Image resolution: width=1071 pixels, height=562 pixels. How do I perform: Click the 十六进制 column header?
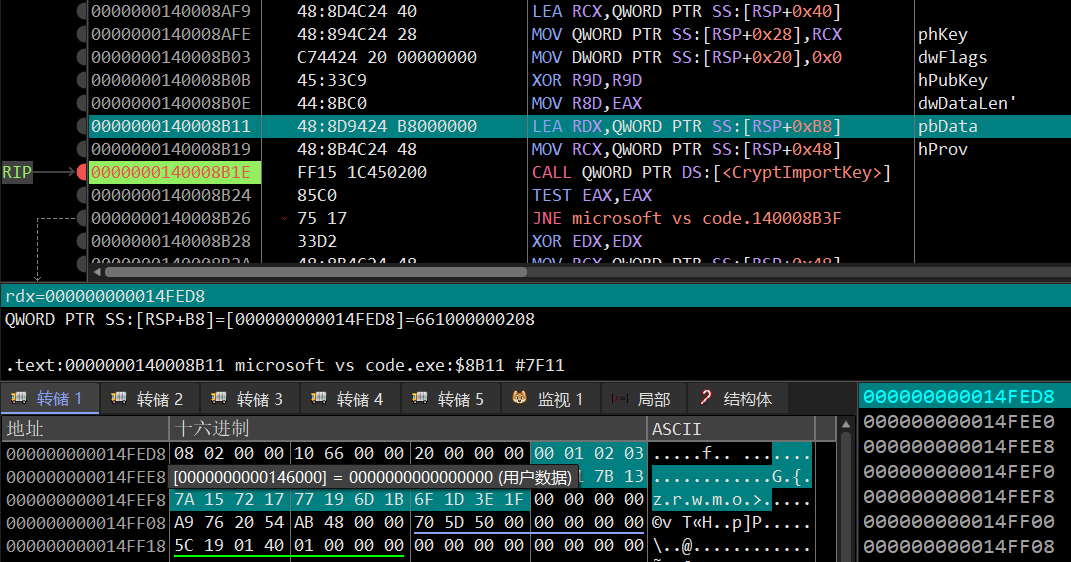(408, 429)
